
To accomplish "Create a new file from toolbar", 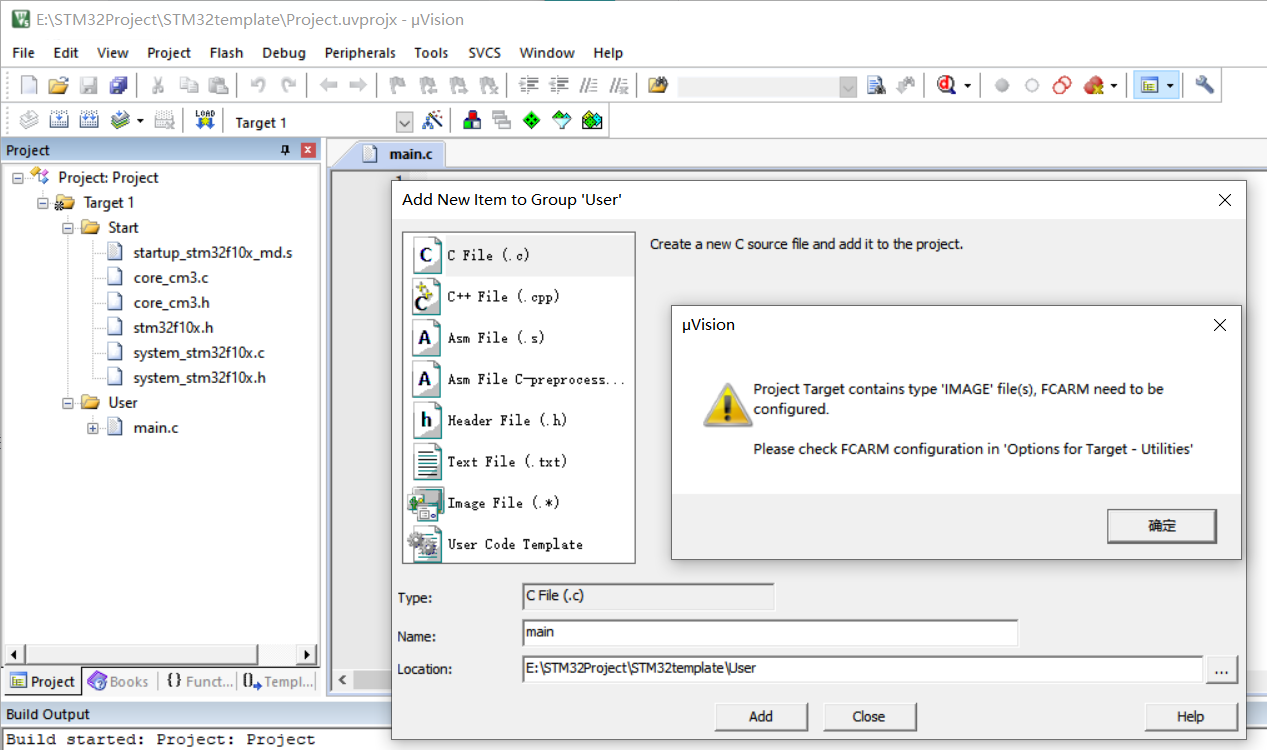I will (30, 86).
